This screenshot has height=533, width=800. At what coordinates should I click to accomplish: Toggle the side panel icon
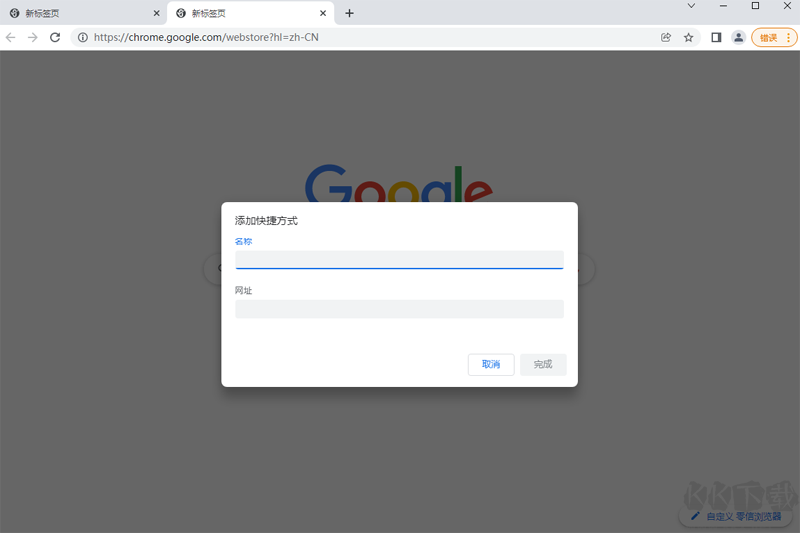point(716,37)
